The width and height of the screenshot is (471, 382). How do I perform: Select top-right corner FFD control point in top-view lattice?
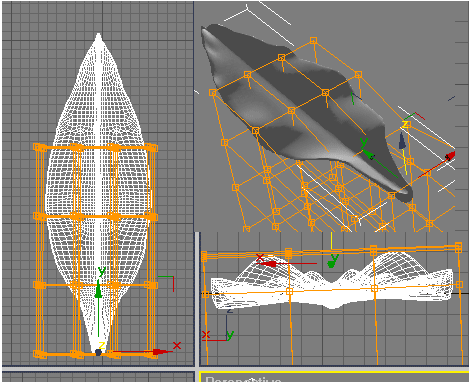tap(153, 147)
